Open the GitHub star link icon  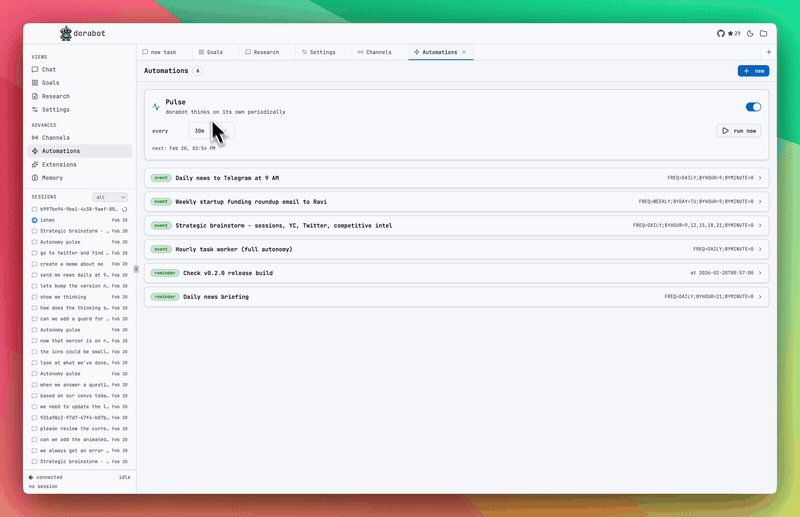pos(720,34)
